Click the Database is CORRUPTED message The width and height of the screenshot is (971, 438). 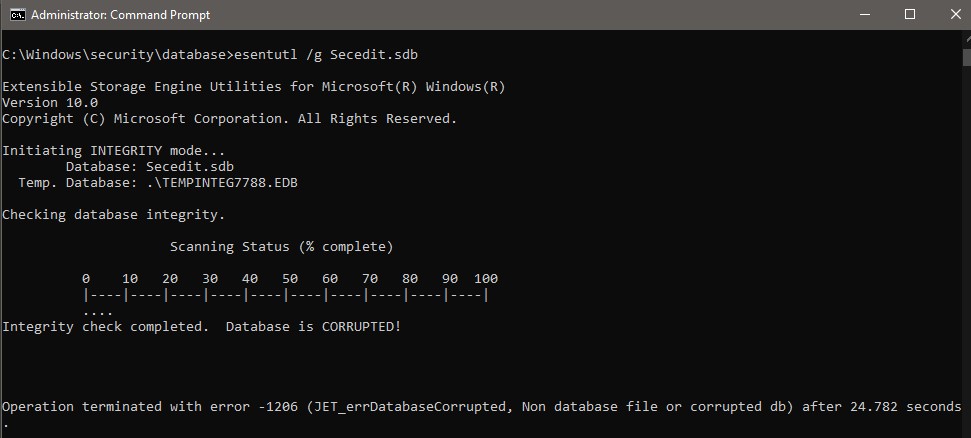(313, 326)
